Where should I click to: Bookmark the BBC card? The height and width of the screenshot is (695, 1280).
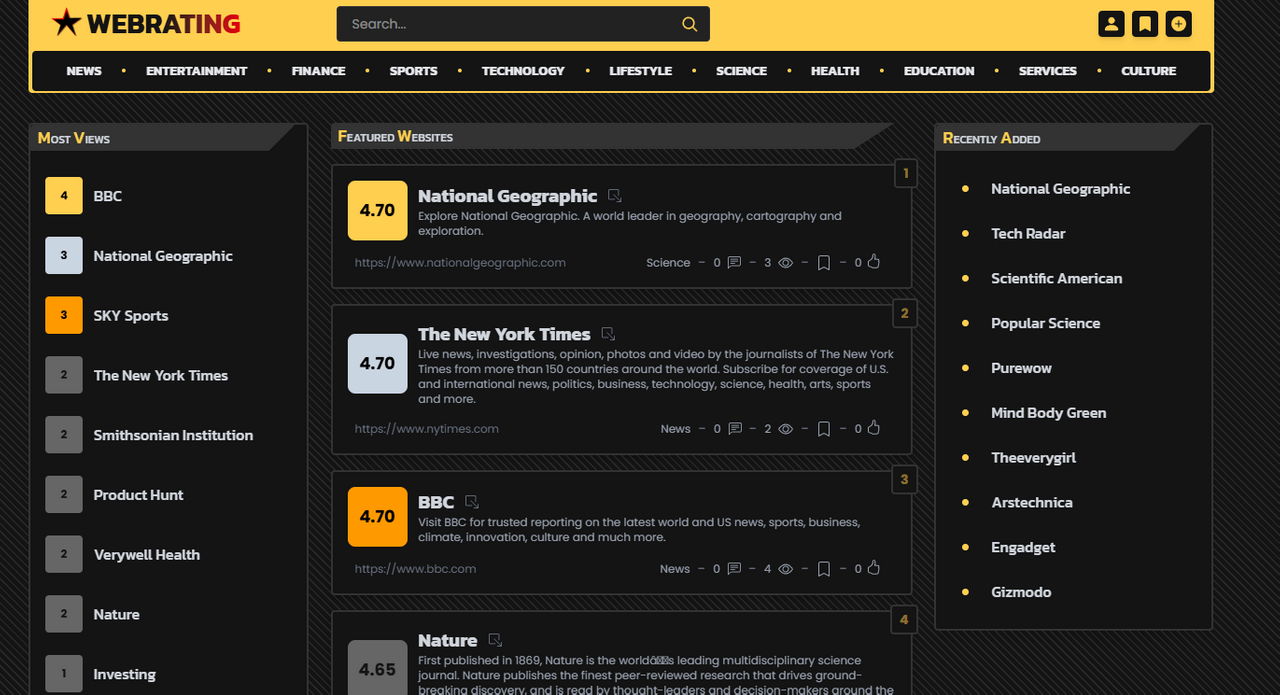coord(824,569)
